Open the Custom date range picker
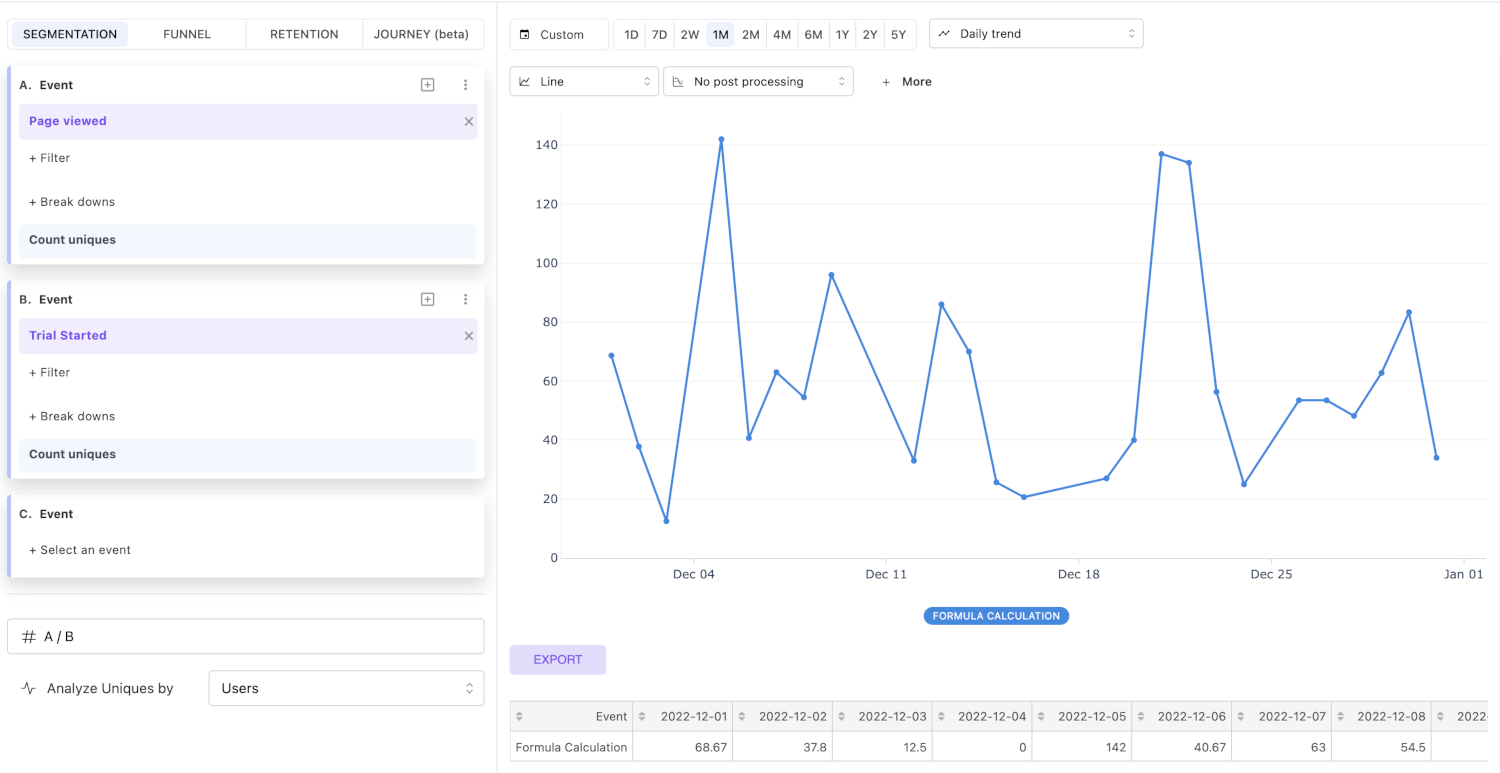This screenshot has width=1500, height=773. [559, 34]
